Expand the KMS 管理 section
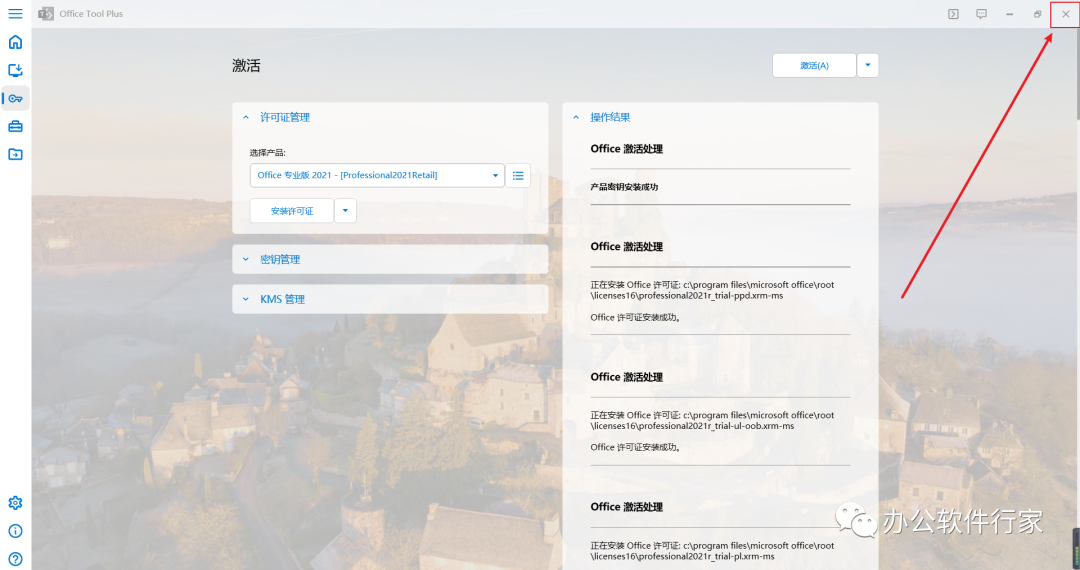 (x=390, y=299)
